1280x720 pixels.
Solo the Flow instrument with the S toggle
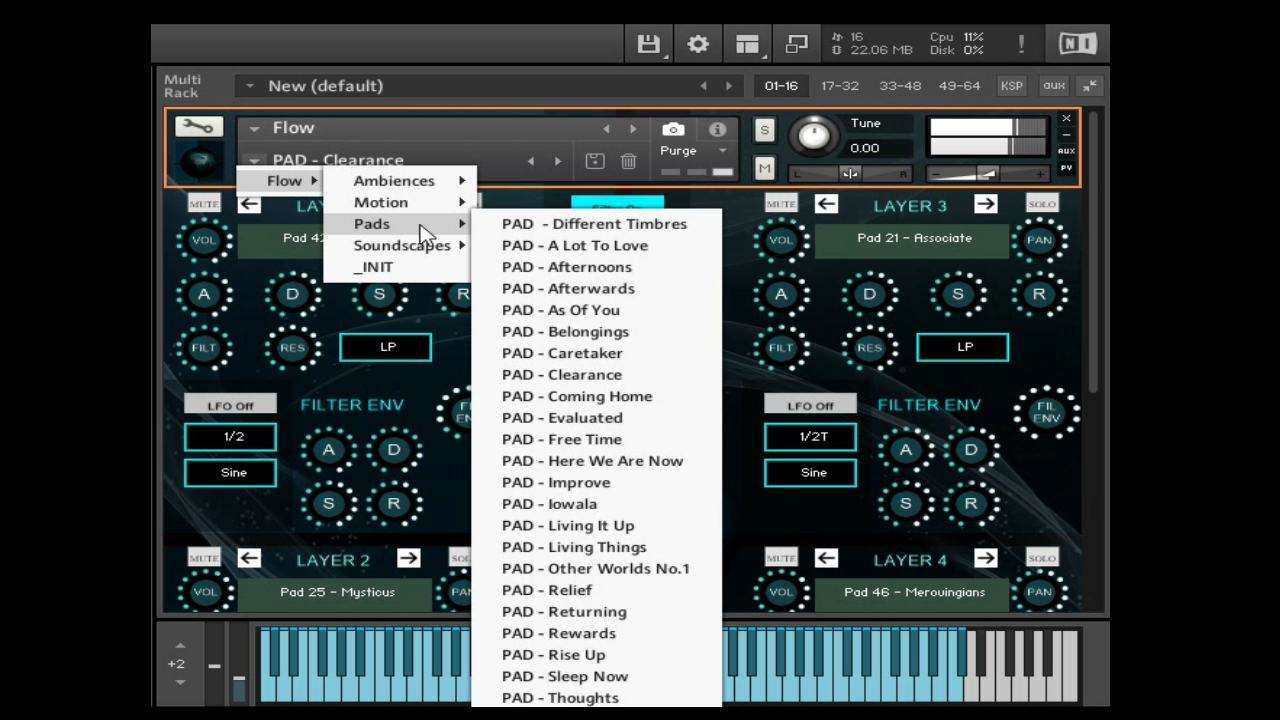click(764, 129)
